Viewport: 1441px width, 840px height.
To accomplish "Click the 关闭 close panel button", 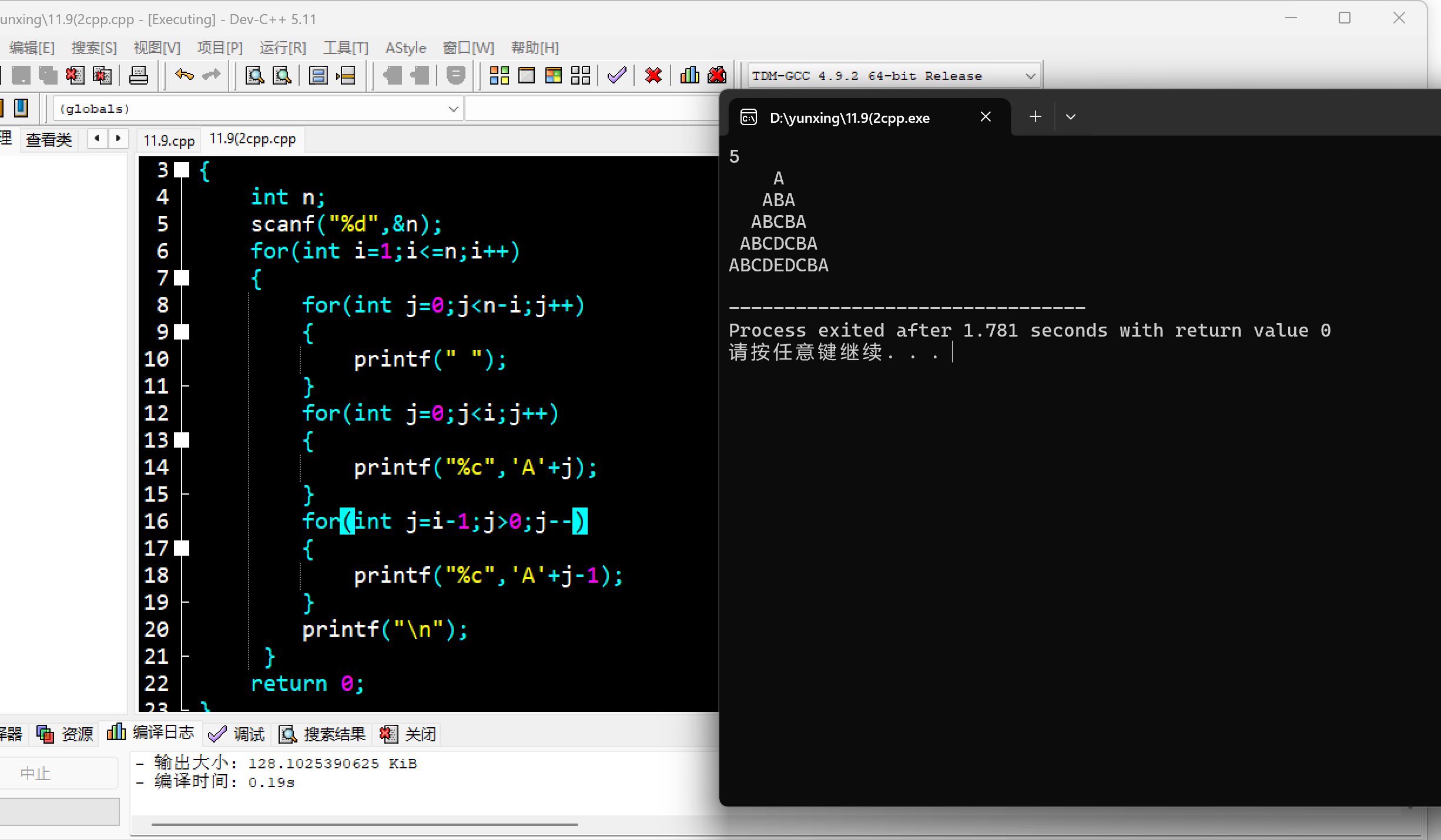I will point(409,734).
